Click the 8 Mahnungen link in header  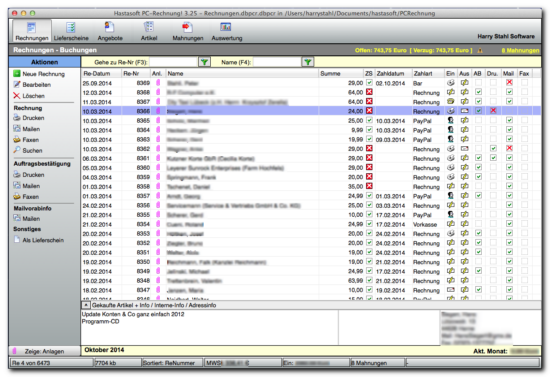click(520, 51)
